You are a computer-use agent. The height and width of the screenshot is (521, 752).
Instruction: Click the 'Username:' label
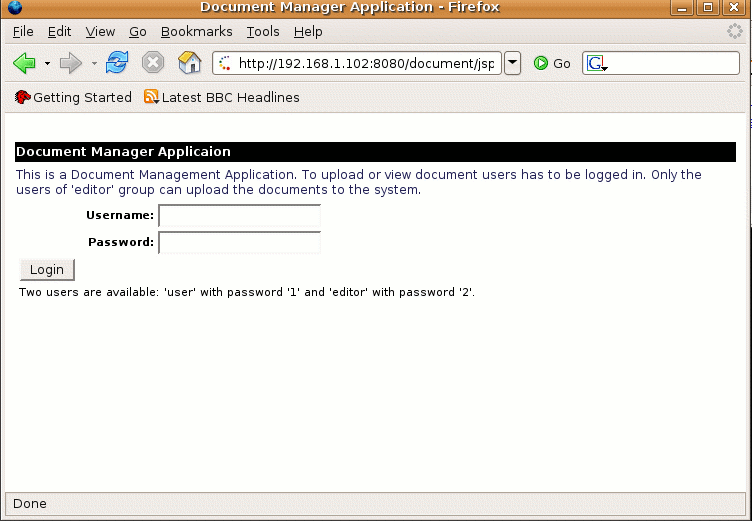point(120,215)
